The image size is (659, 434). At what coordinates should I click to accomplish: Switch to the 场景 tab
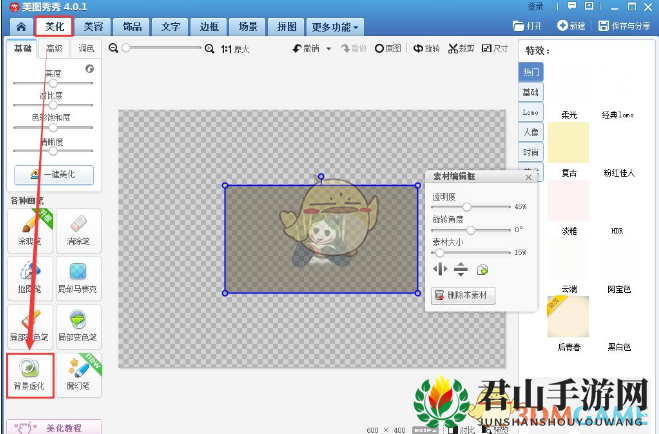[248, 27]
